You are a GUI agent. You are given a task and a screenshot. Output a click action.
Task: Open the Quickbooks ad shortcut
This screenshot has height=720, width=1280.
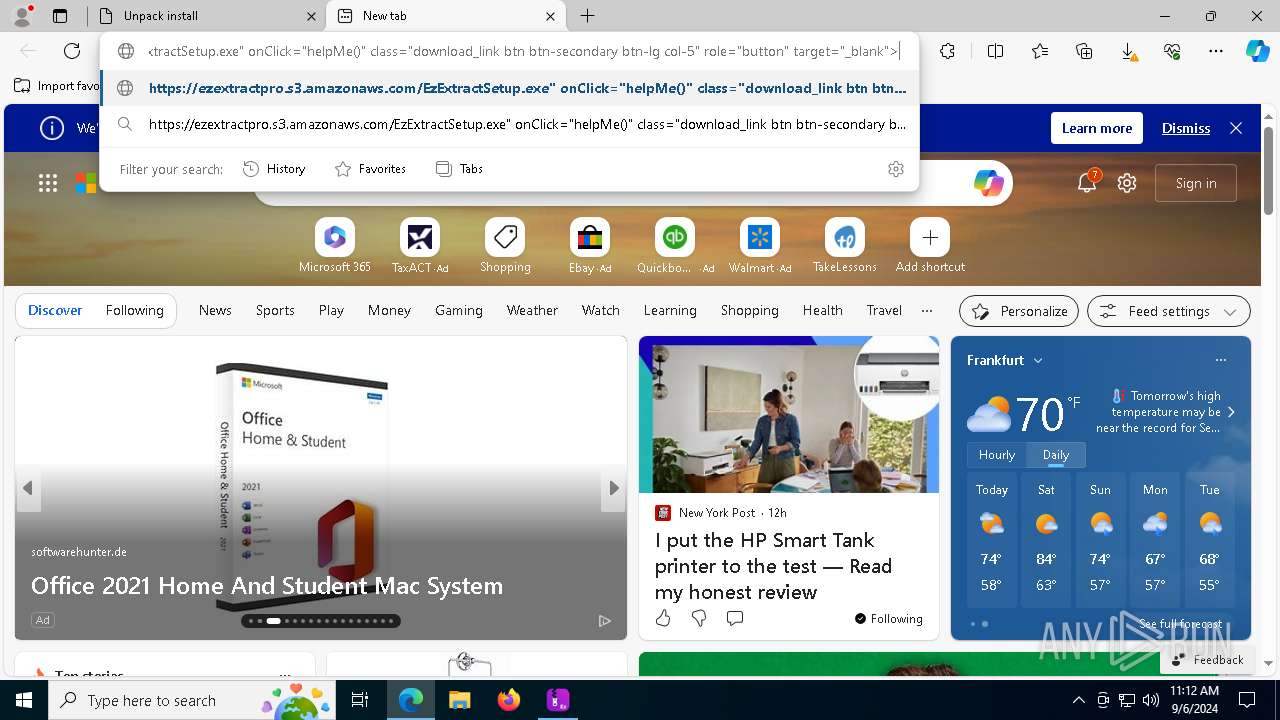[675, 246]
